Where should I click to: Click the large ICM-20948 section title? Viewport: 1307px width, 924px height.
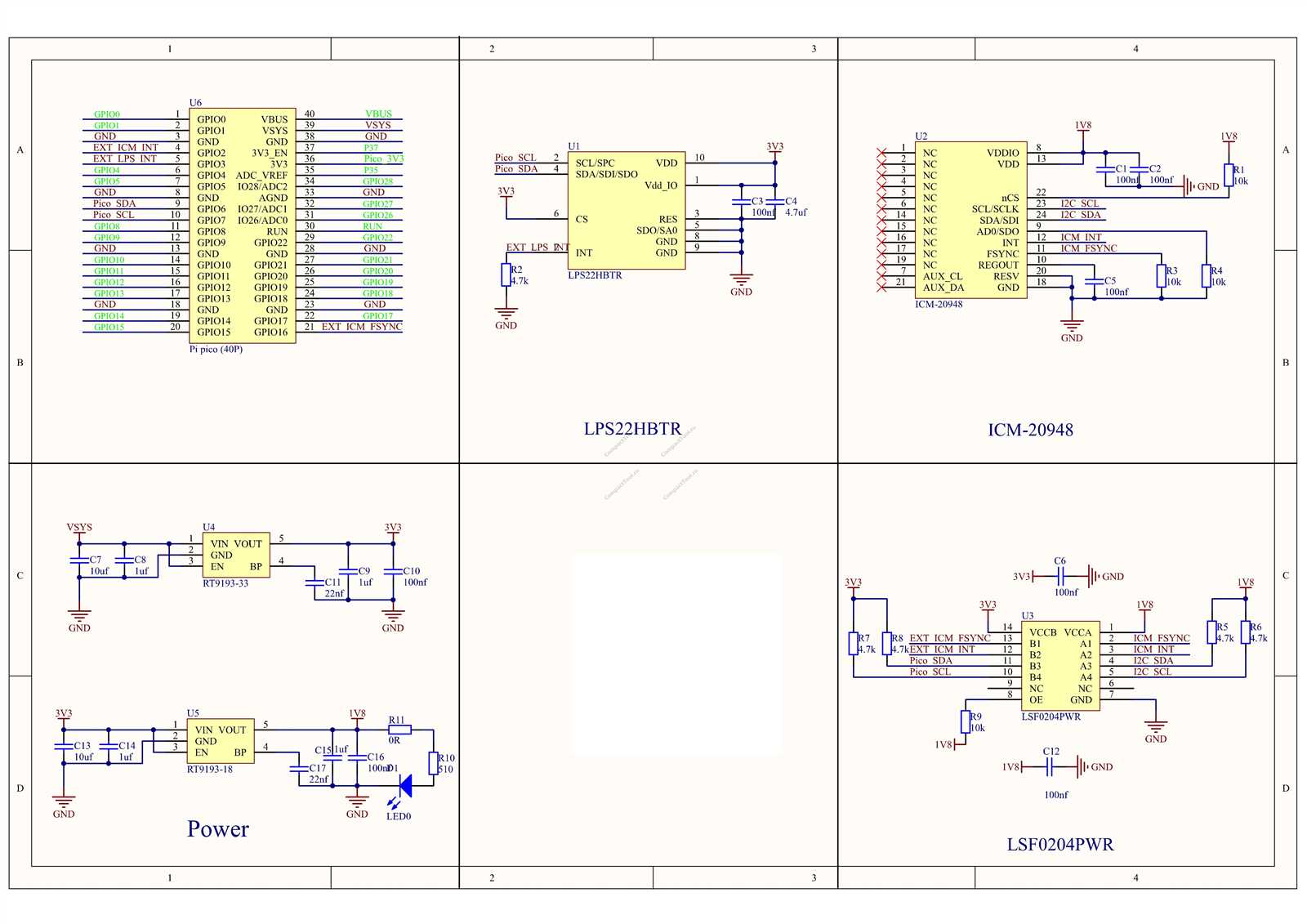1031,430
